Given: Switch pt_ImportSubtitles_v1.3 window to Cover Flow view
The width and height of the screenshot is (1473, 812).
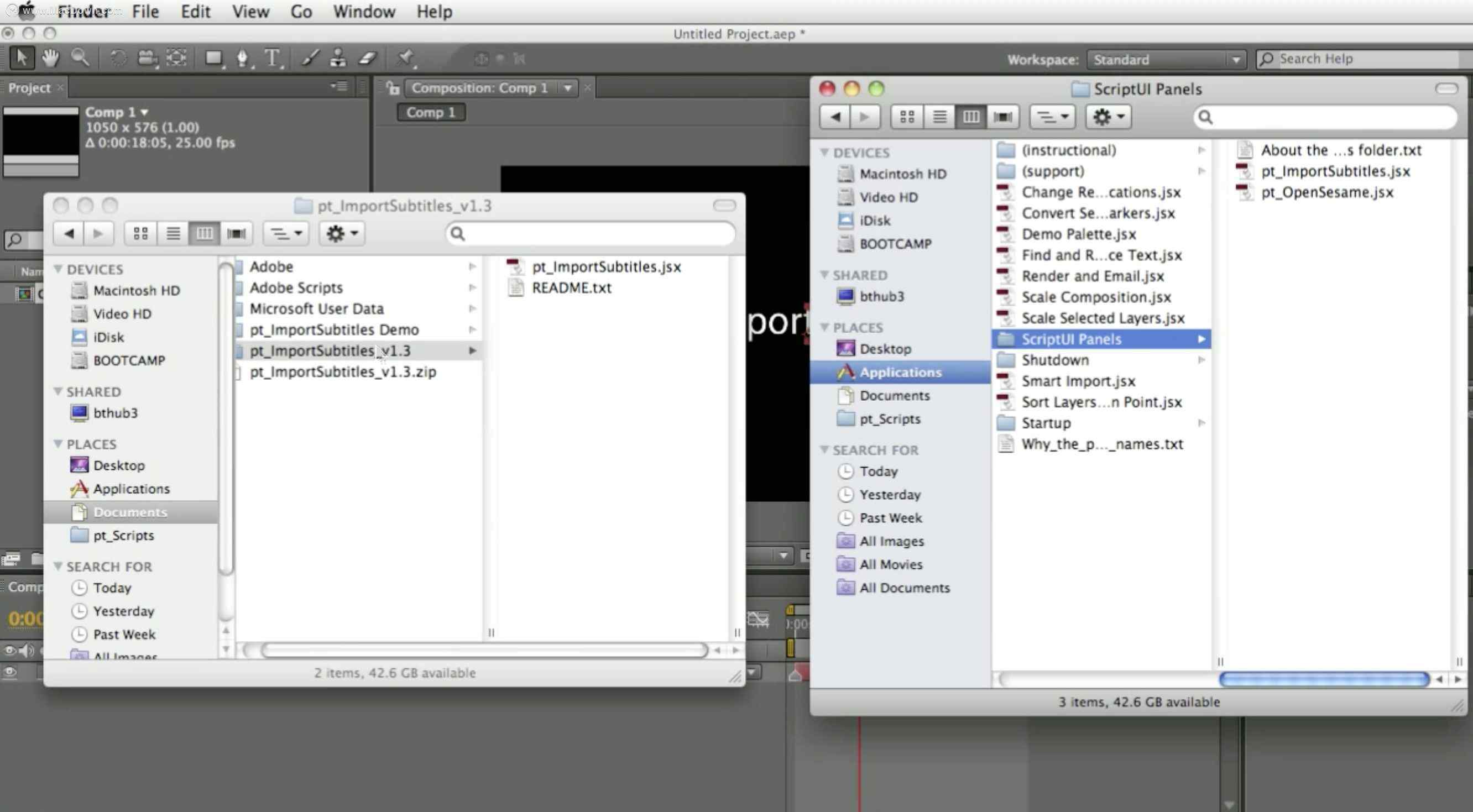Looking at the screenshot, I should 236,233.
